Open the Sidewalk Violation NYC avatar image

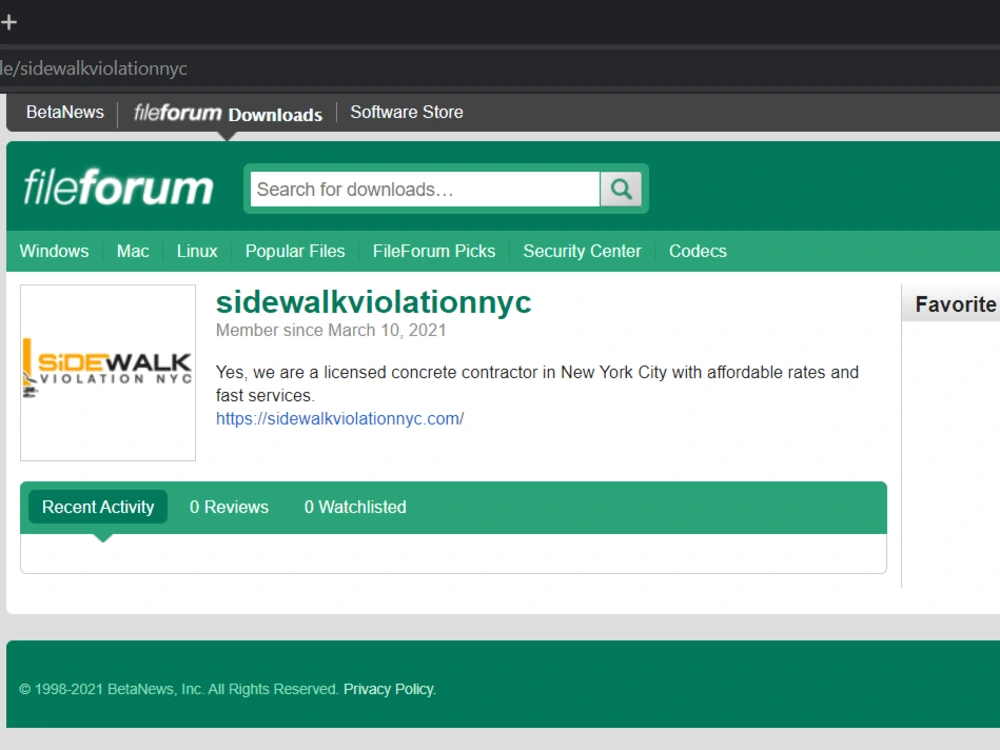(x=108, y=372)
